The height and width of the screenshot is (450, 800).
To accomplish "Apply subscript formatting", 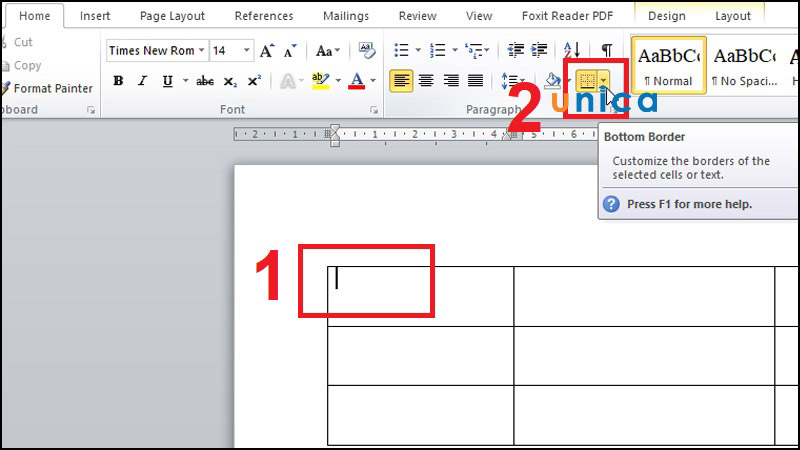I will [230, 81].
